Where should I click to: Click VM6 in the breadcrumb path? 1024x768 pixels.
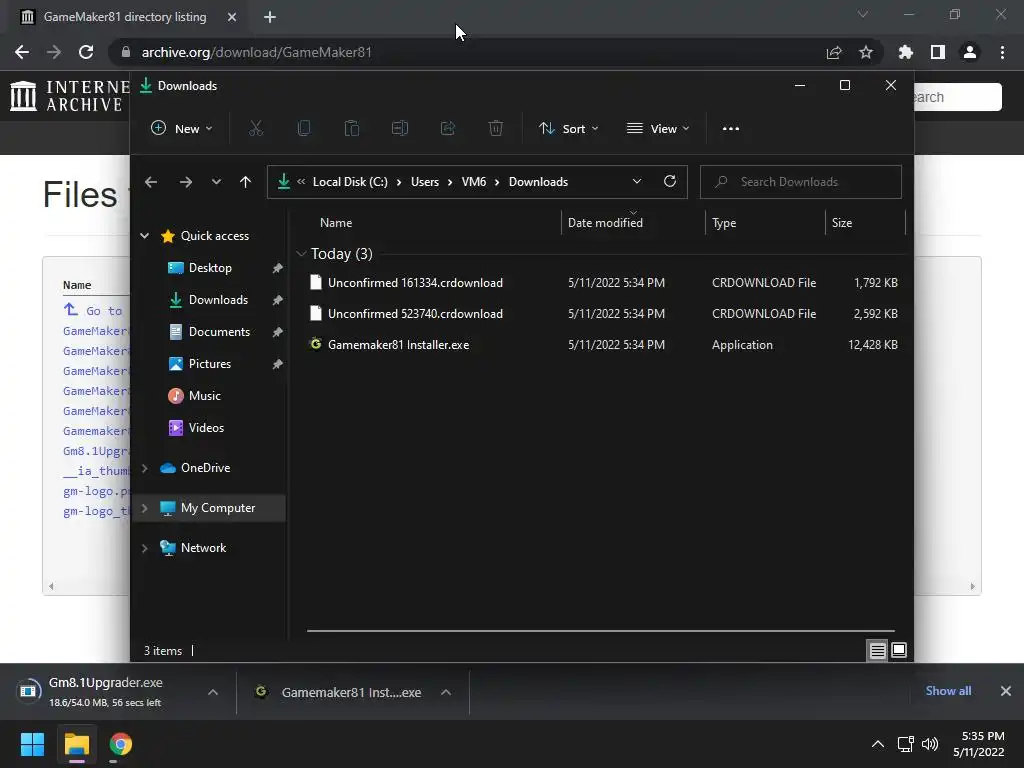[x=473, y=182]
